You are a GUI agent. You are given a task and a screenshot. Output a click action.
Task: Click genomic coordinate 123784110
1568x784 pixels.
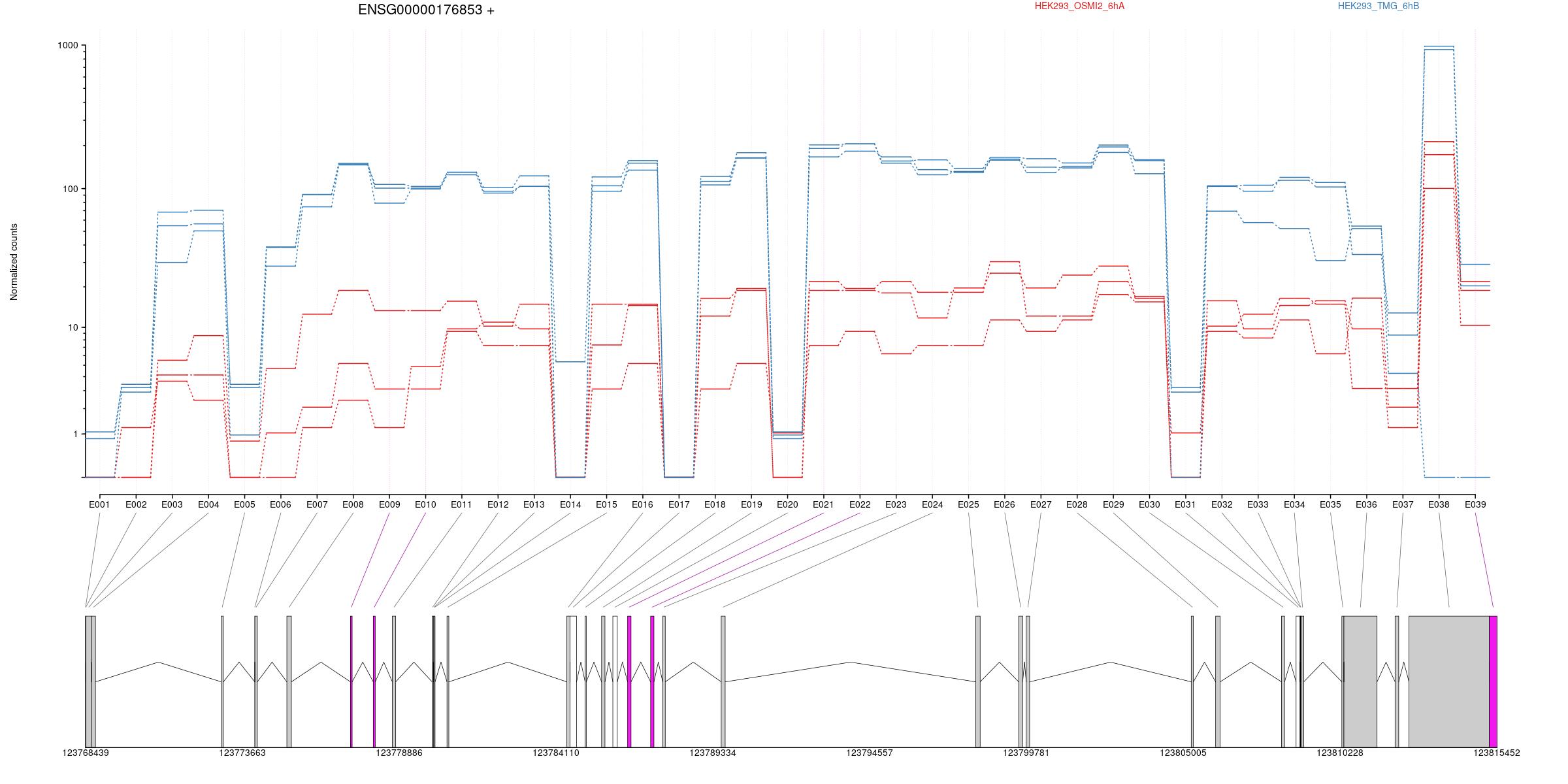pos(556,753)
